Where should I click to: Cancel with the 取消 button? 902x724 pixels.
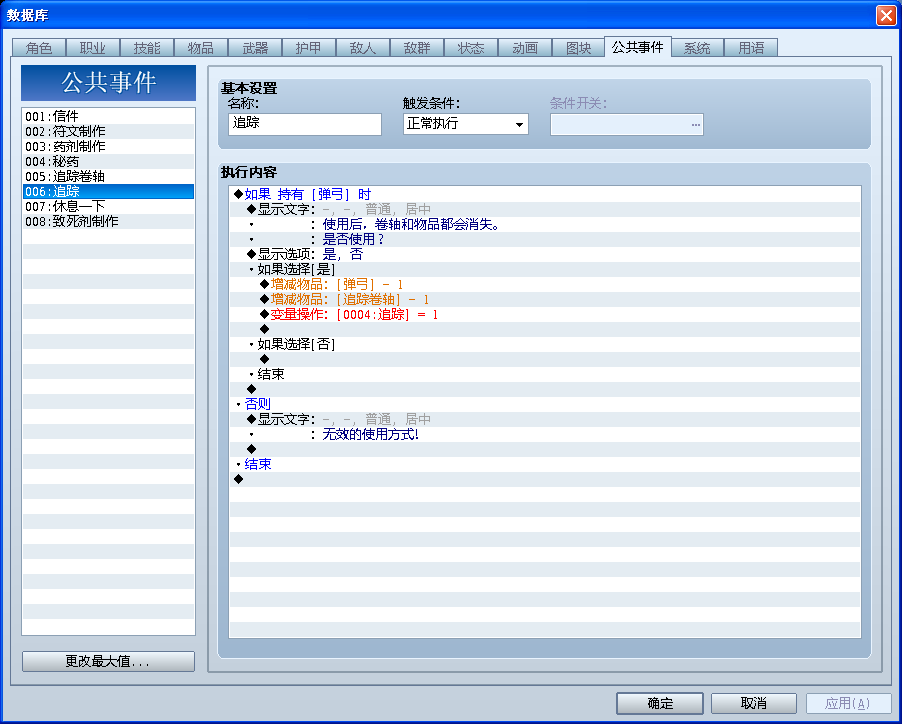(754, 703)
